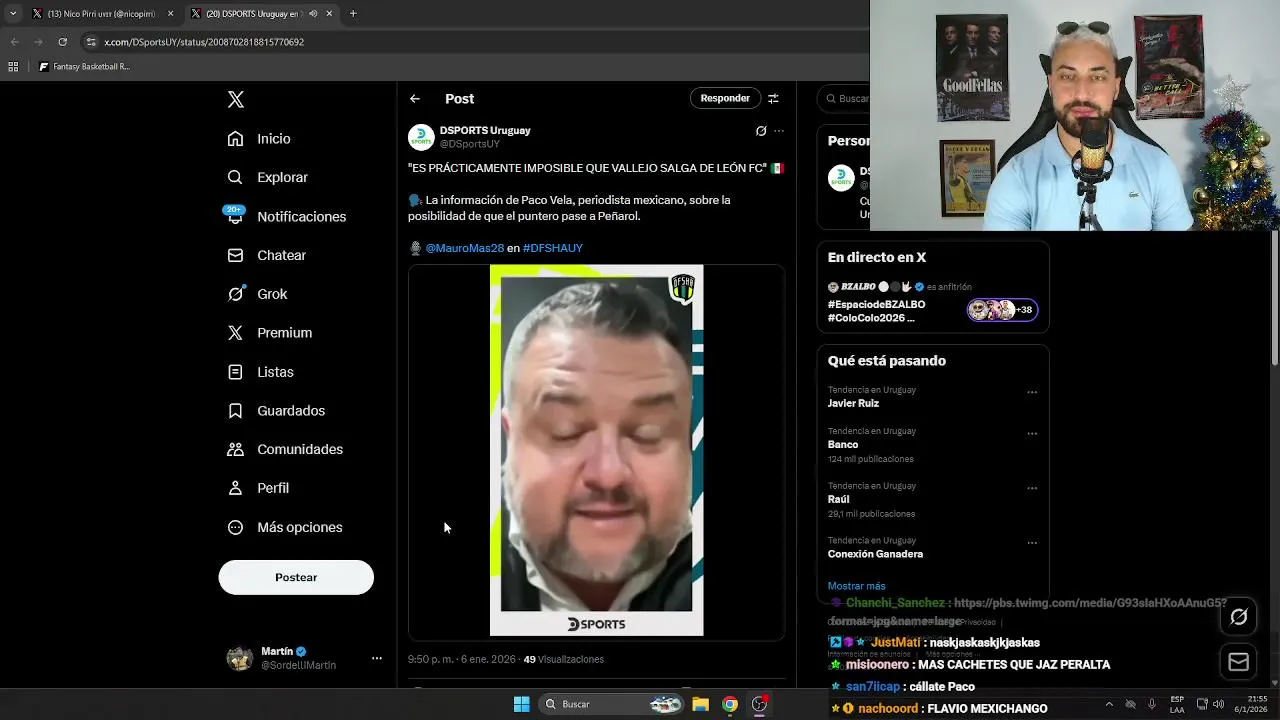Viewport: 1280px width, 720px height.
Task: Reload page with browser refresh icon
Action: (x=62, y=42)
